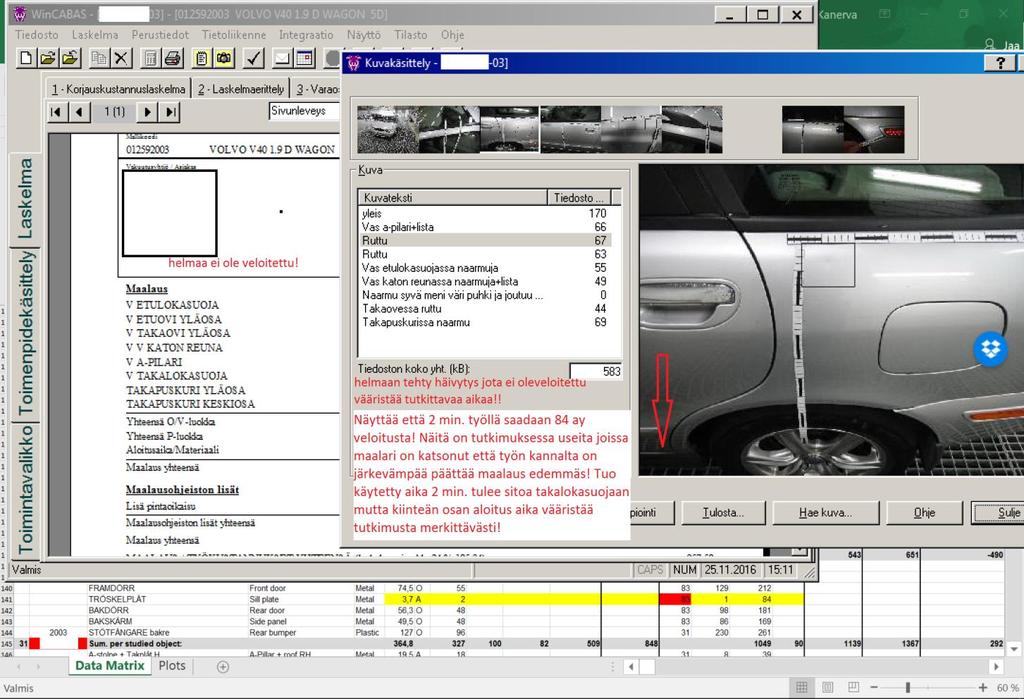Screen dimensions: 1024x699
Task: Click Excel zoom level 60 %
Action: tap(1008, 688)
